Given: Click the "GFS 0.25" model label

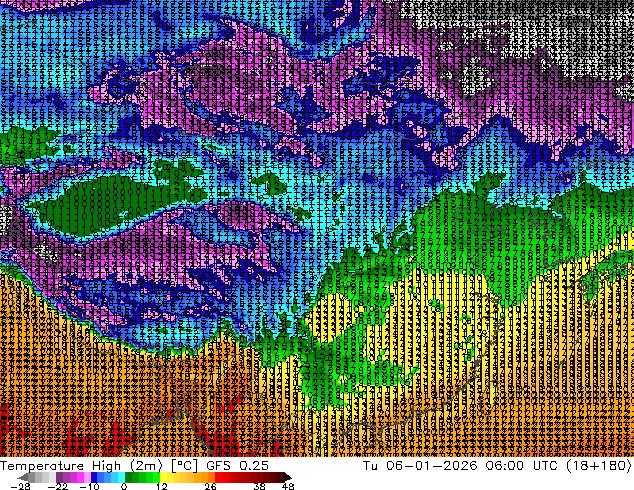Looking at the screenshot, I should [x=237, y=466].
